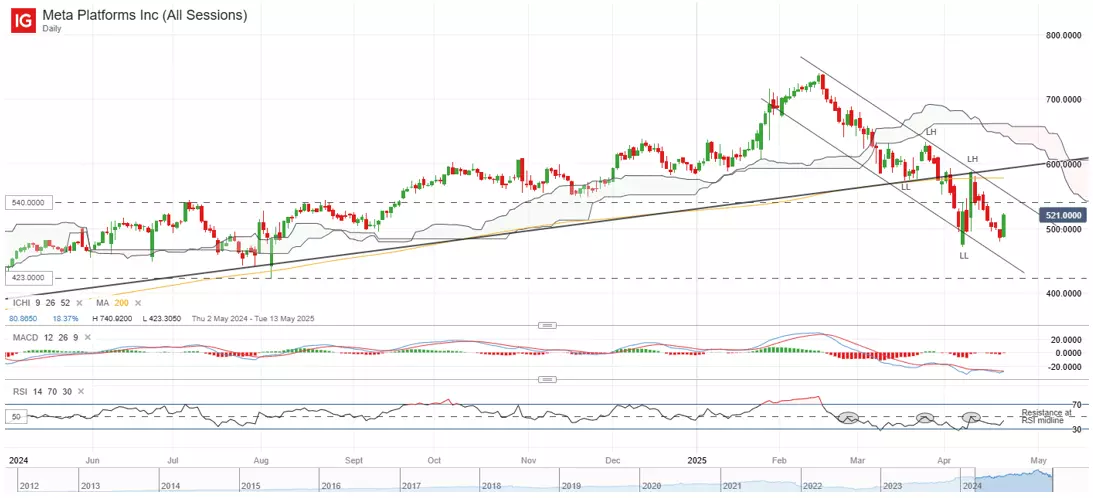
Task: Click the bold 2025 label on time axis
Action: pos(697,460)
